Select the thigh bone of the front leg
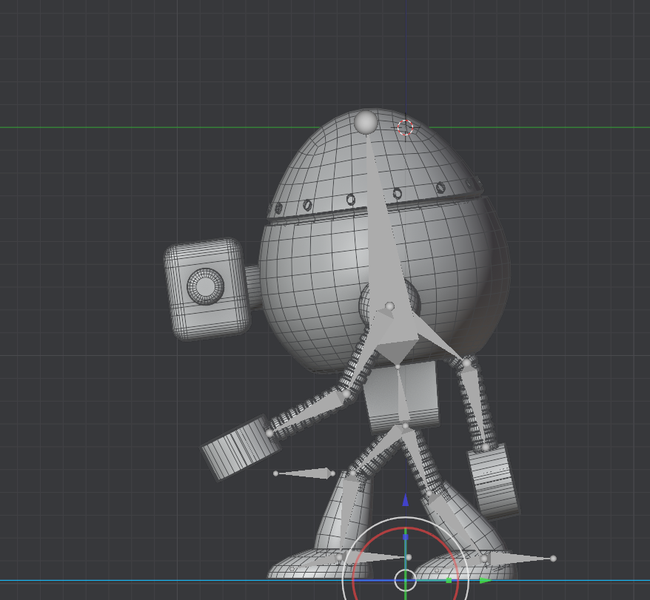Image resolution: width=650 pixels, height=600 pixels. coord(378,450)
